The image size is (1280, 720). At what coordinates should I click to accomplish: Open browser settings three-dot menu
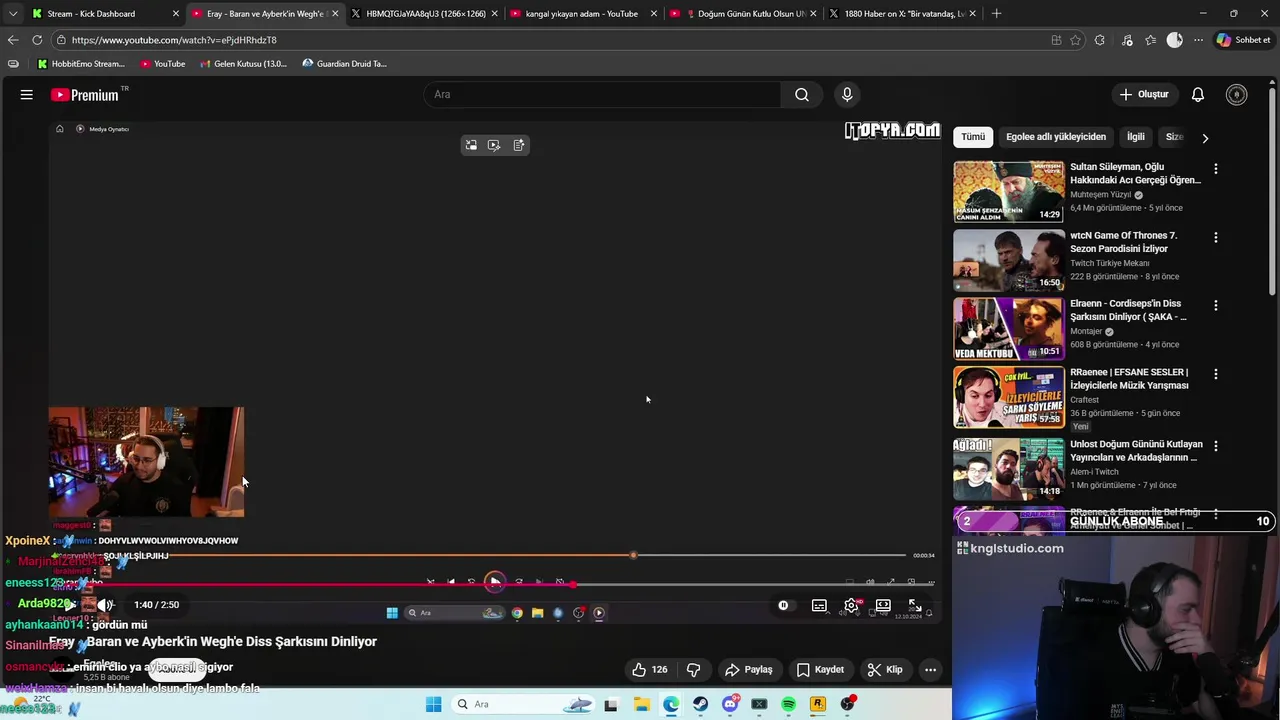pos(1198,40)
